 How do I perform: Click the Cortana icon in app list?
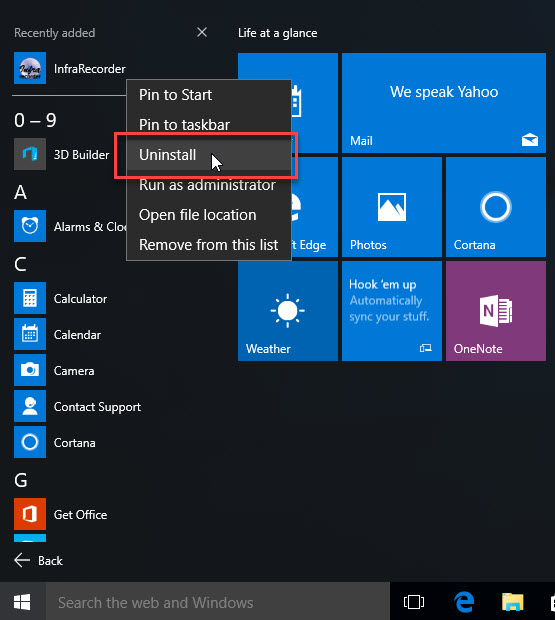(30, 442)
